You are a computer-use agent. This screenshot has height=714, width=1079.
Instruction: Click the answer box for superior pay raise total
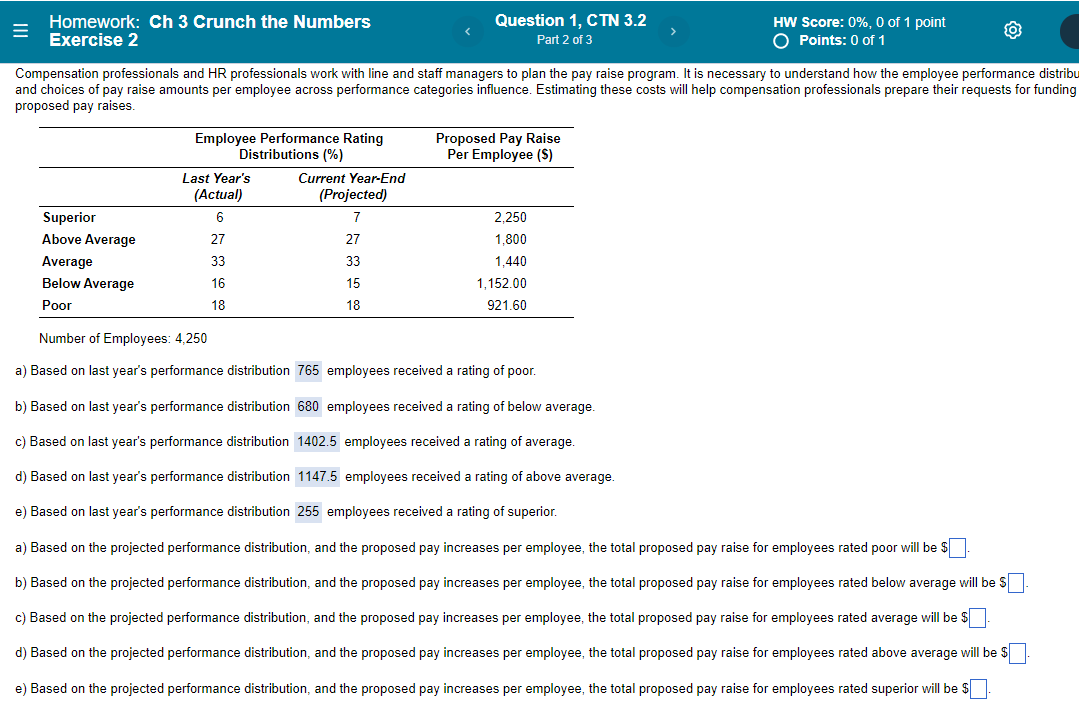[979, 688]
